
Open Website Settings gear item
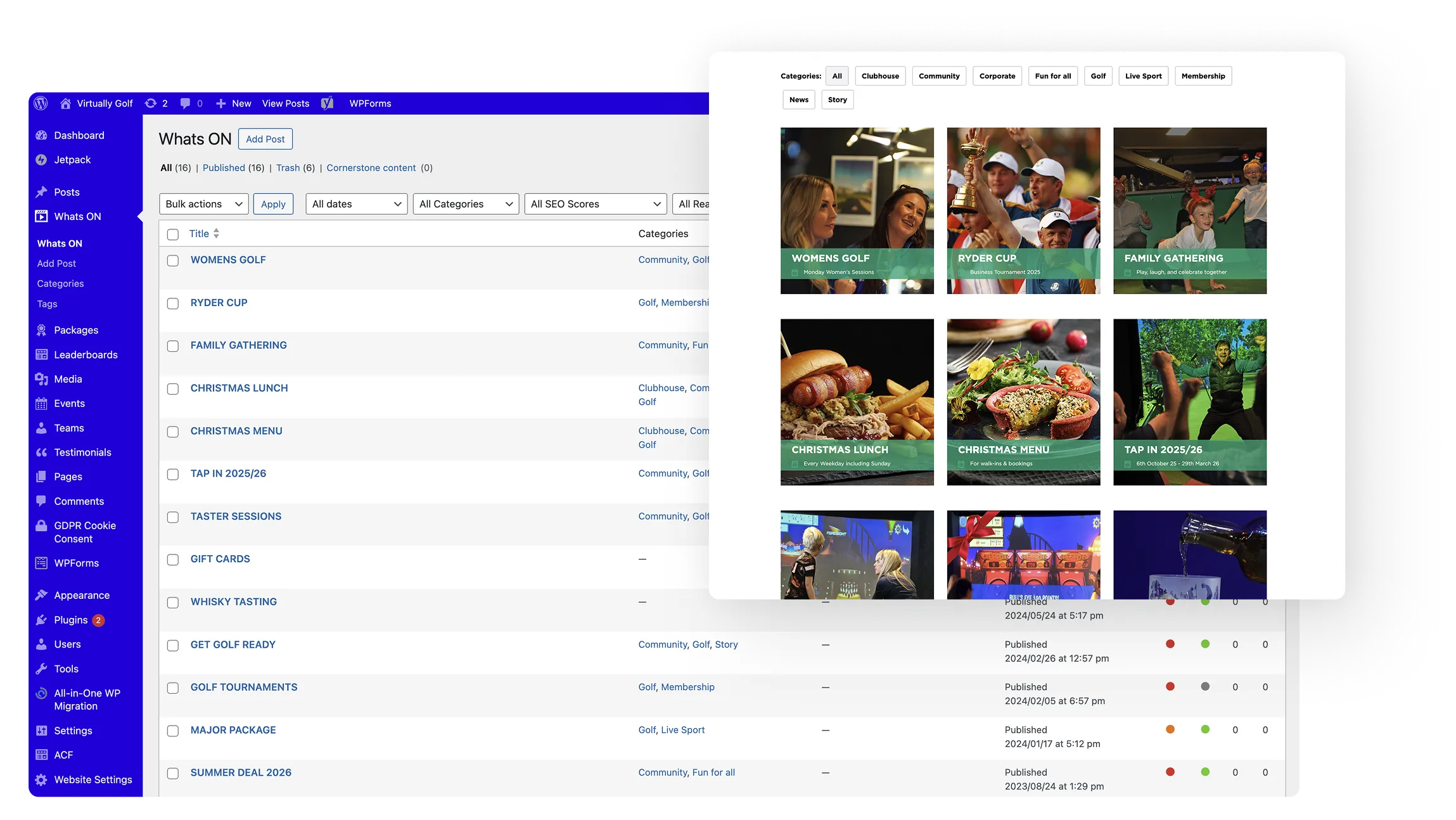coord(93,779)
